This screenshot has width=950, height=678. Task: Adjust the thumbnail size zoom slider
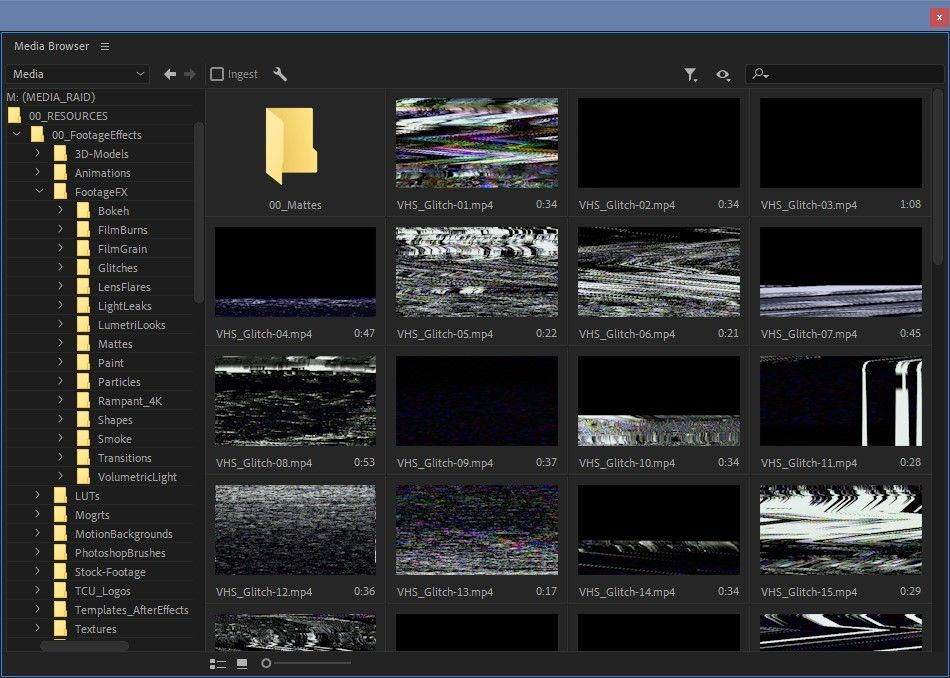point(267,663)
